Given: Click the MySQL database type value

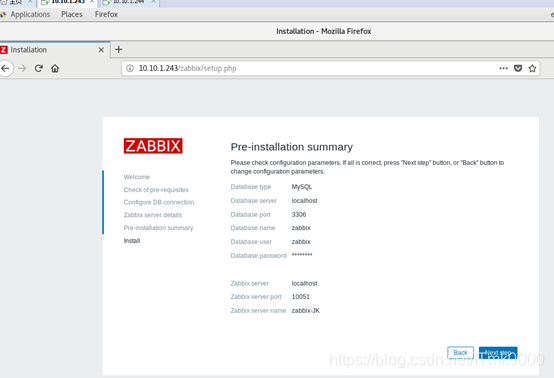Looking at the screenshot, I should 302,187.
